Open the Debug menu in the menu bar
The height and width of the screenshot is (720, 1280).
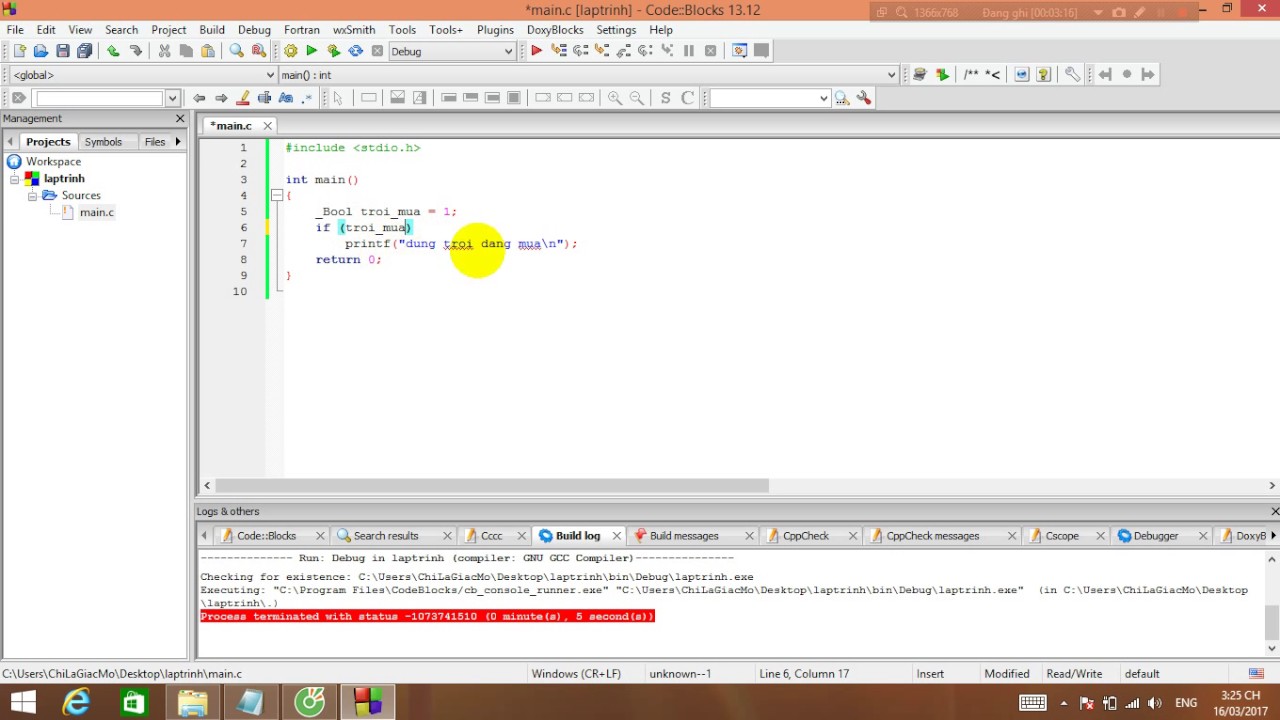point(254,30)
